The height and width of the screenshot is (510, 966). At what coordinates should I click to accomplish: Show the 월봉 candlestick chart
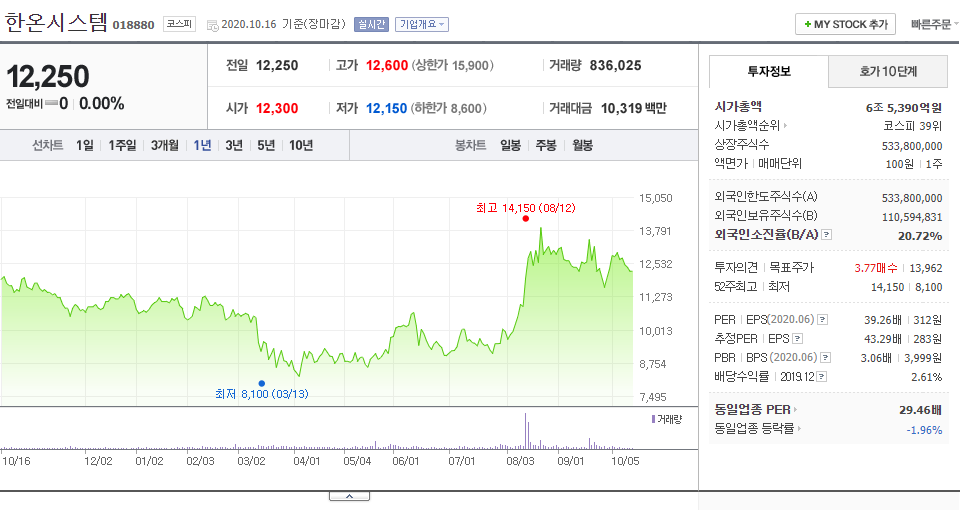tap(582, 145)
